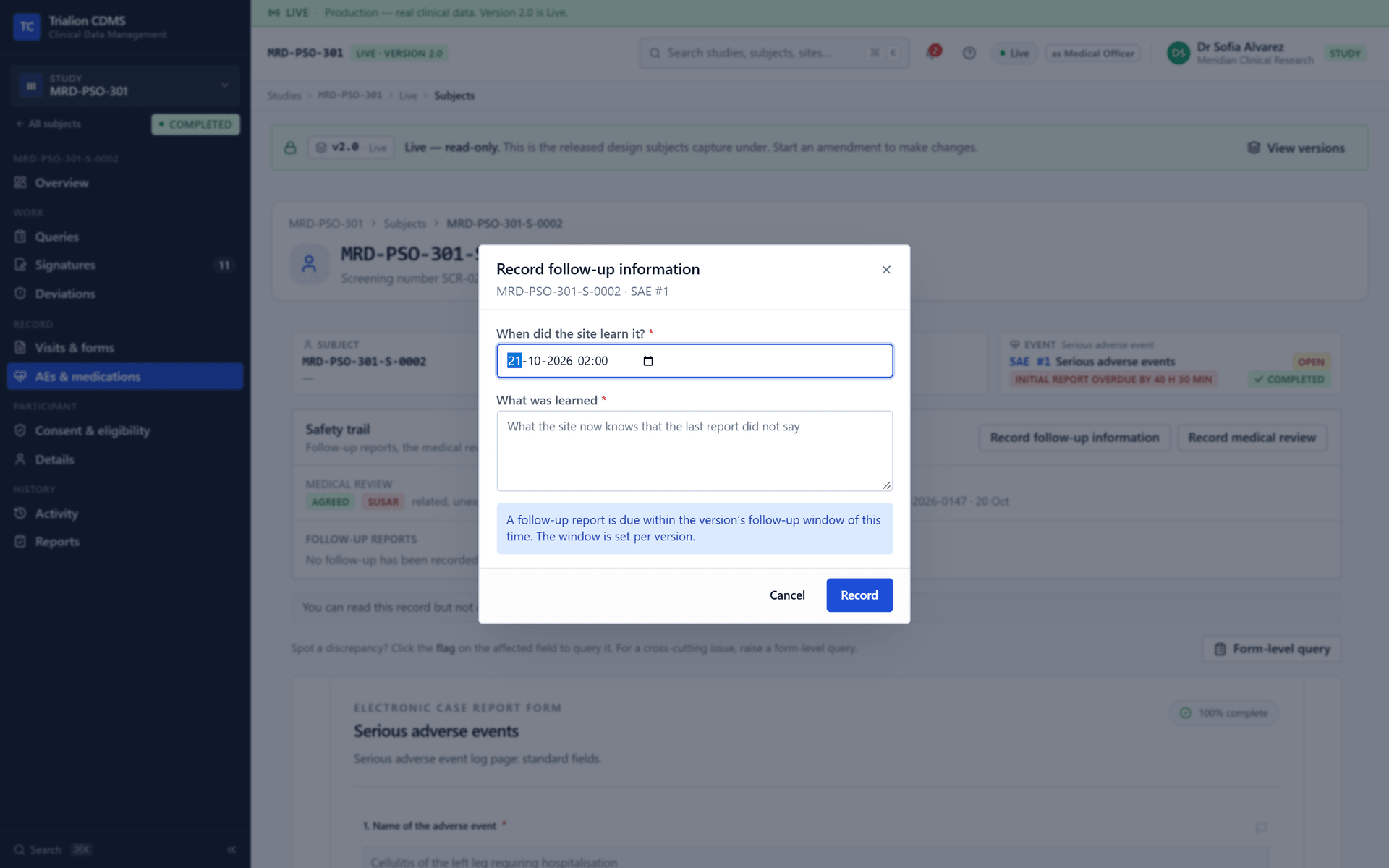Select the day segment '21' in the date field
The height and width of the screenshot is (868, 1389).
click(x=514, y=361)
